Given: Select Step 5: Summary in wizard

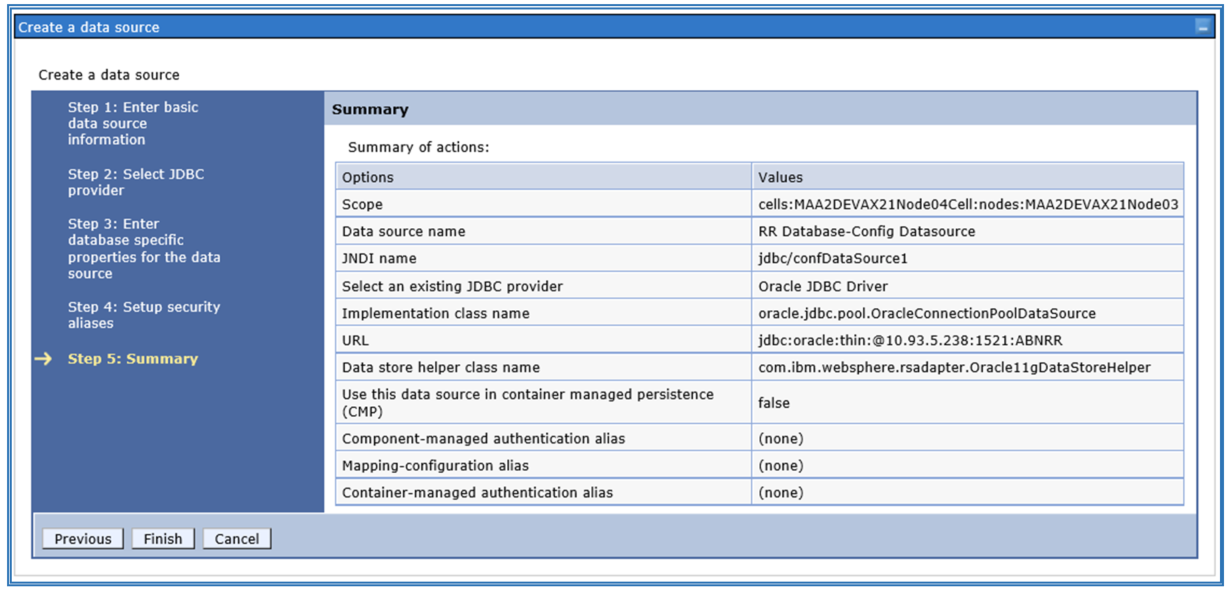Looking at the screenshot, I should click(x=133, y=359).
